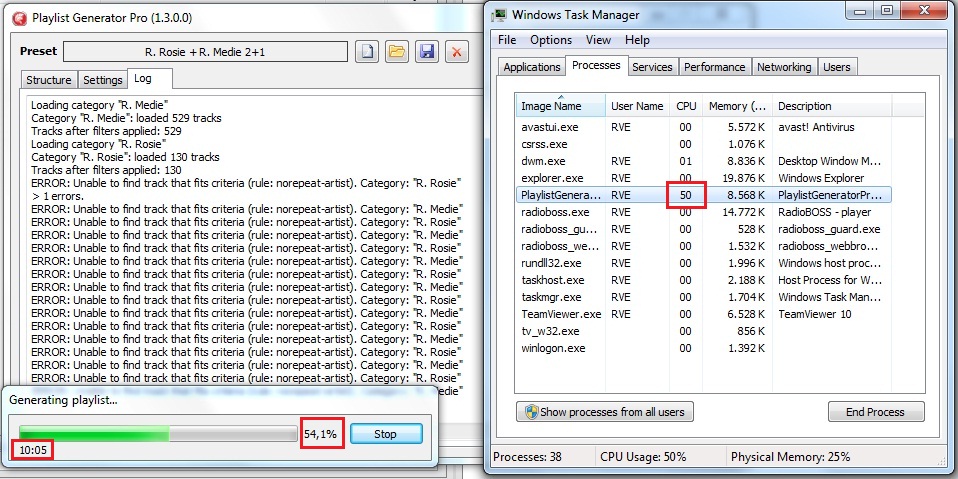Click the "CPU Usage: 50%" status entry
Viewport: 958px width, 479px height.
[643, 457]
